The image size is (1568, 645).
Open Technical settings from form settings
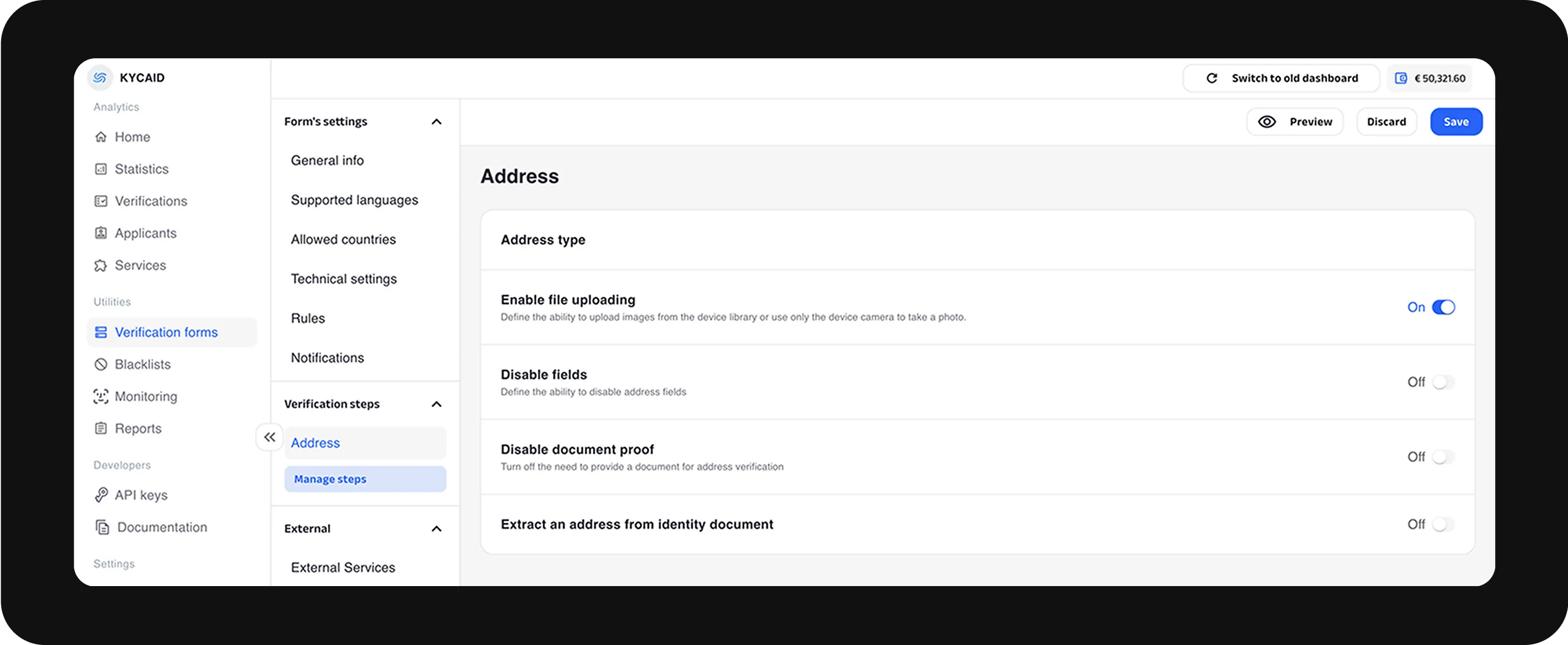click(x=343, y=279)
